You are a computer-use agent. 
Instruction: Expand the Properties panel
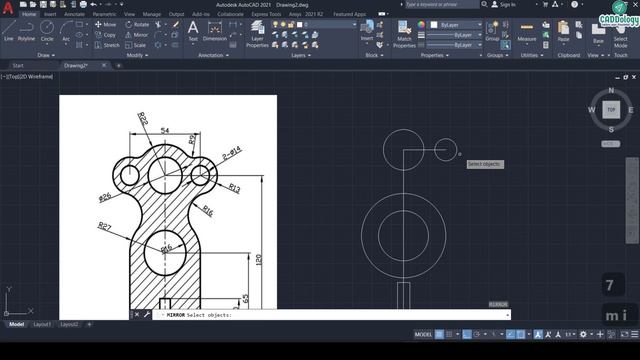click(x=434, y=55)
